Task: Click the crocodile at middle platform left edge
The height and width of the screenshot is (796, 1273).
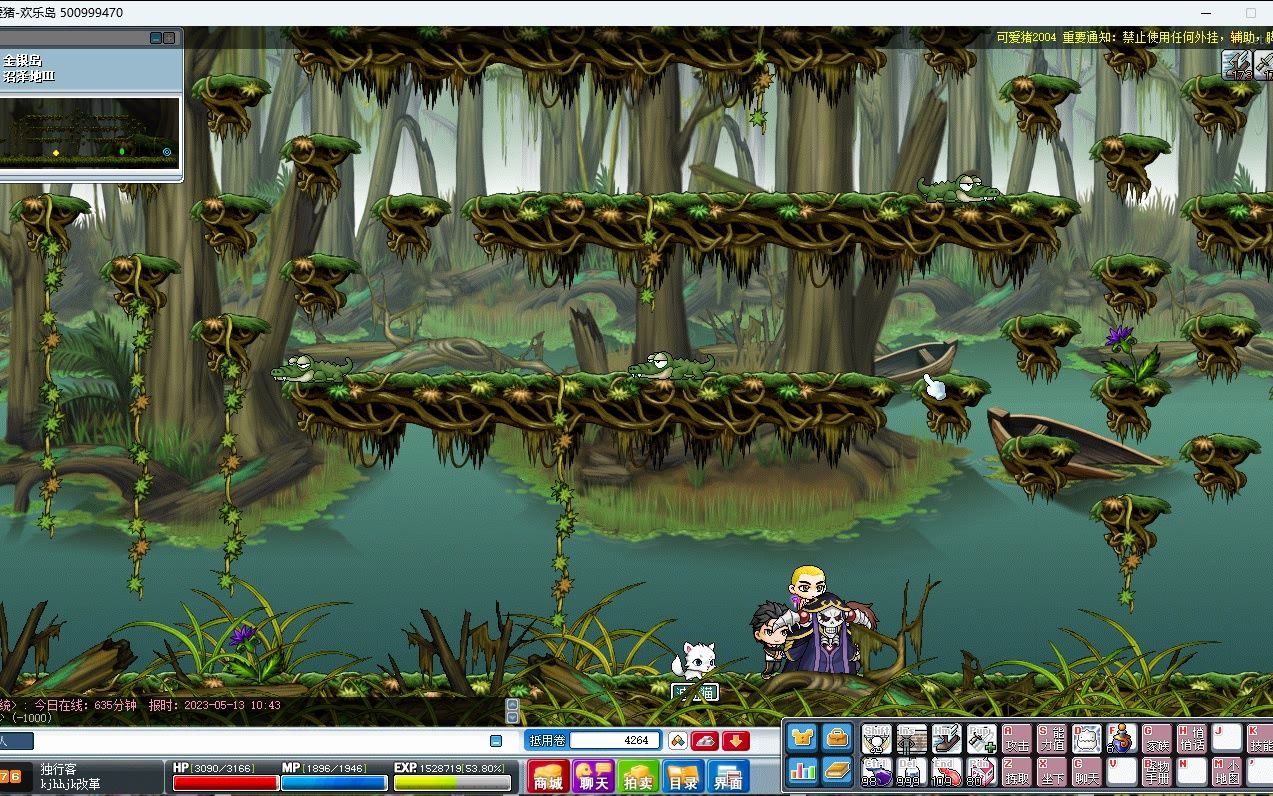Action: pos(312,369)
